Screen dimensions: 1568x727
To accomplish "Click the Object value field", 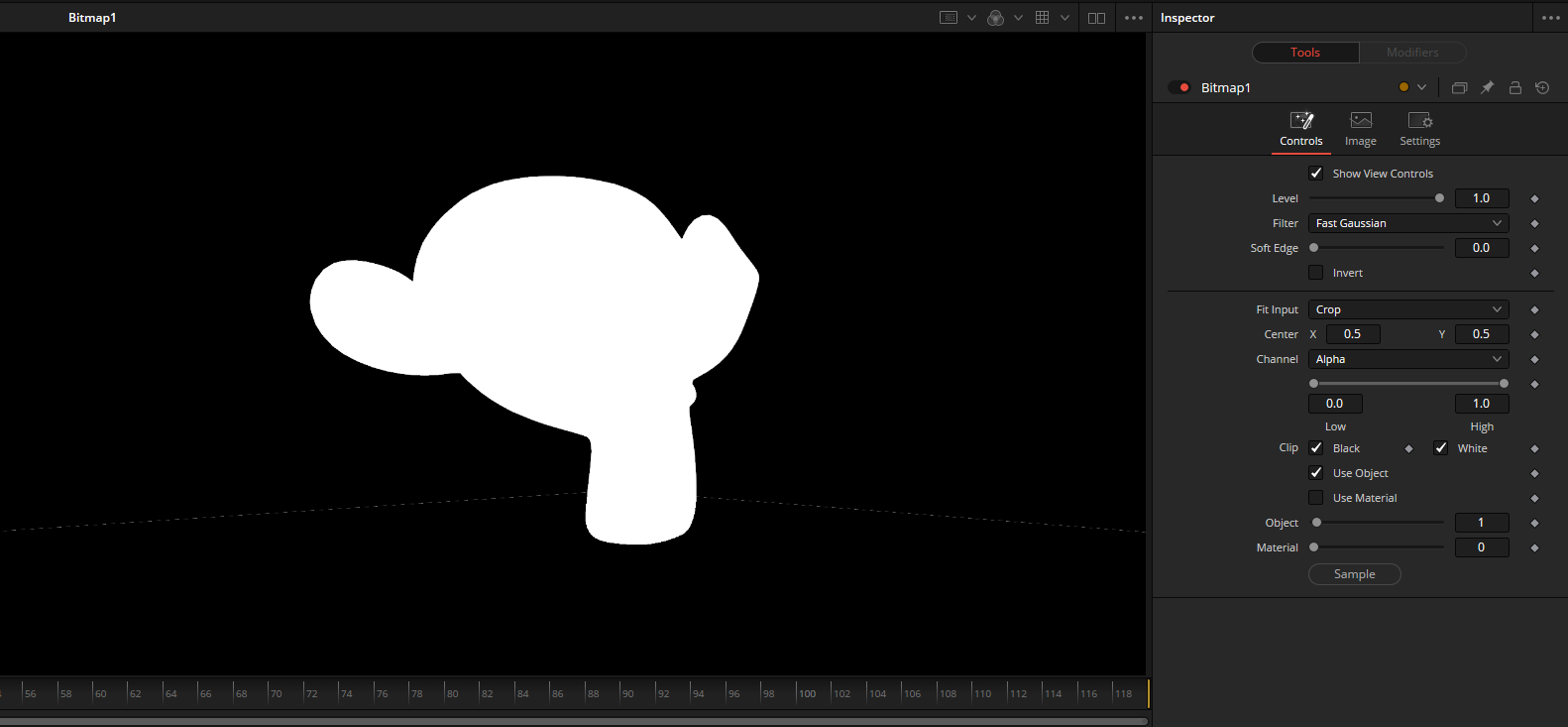I will pyautogui.click(x=1482, y=523).
